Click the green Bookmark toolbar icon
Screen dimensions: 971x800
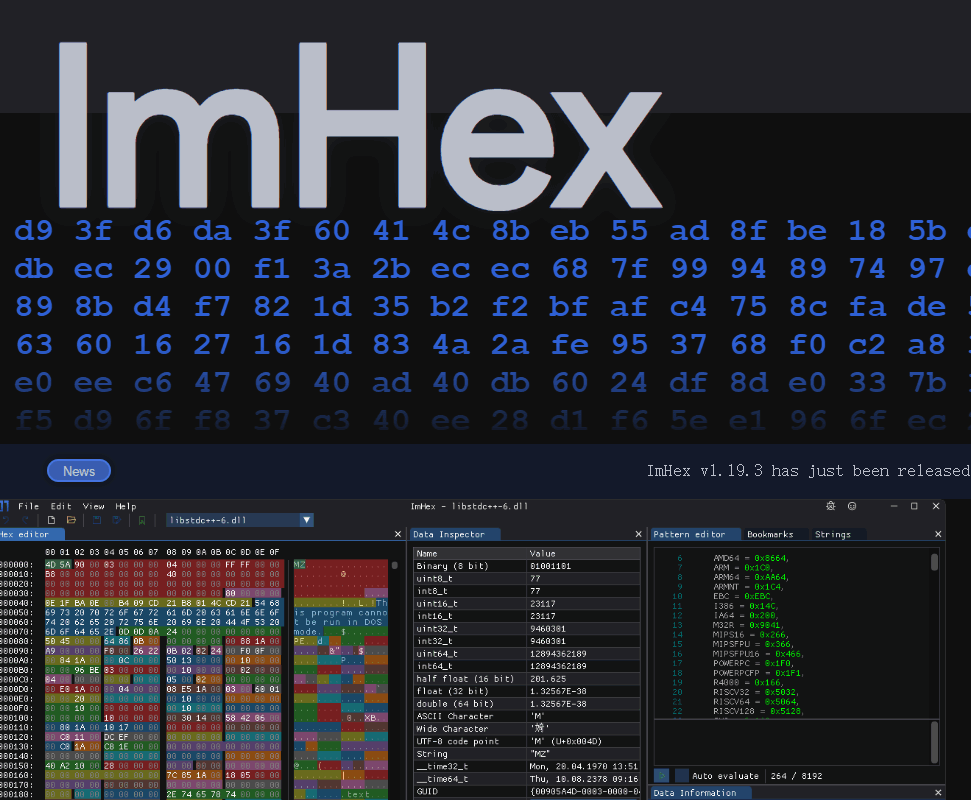[142, 520]
